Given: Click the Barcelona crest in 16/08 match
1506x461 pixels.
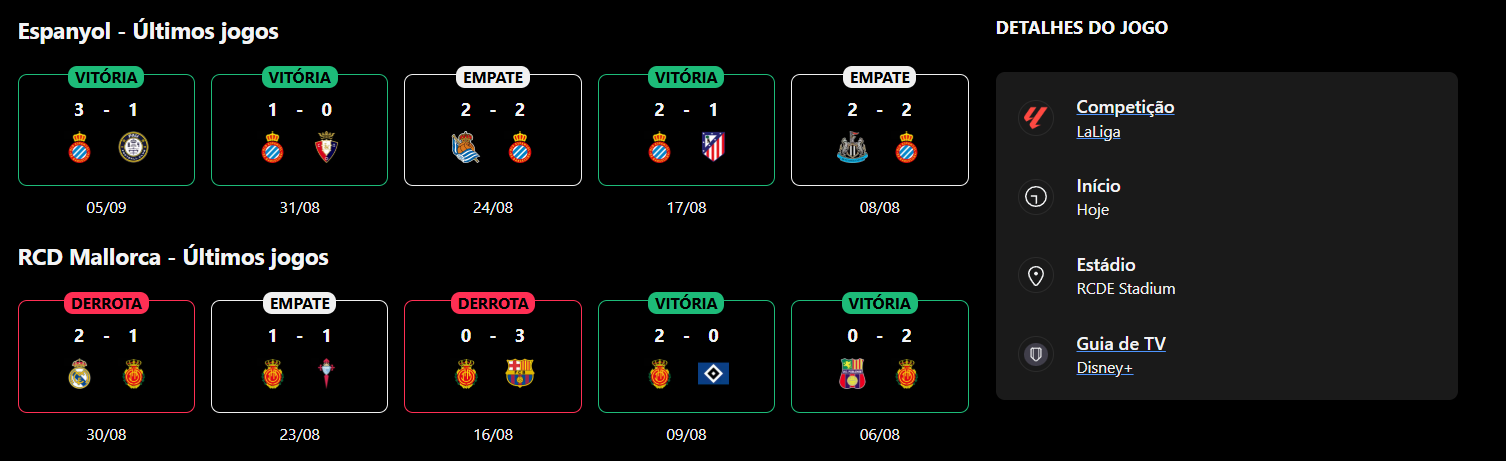Looking at the screenshot, I should [520, 374].
